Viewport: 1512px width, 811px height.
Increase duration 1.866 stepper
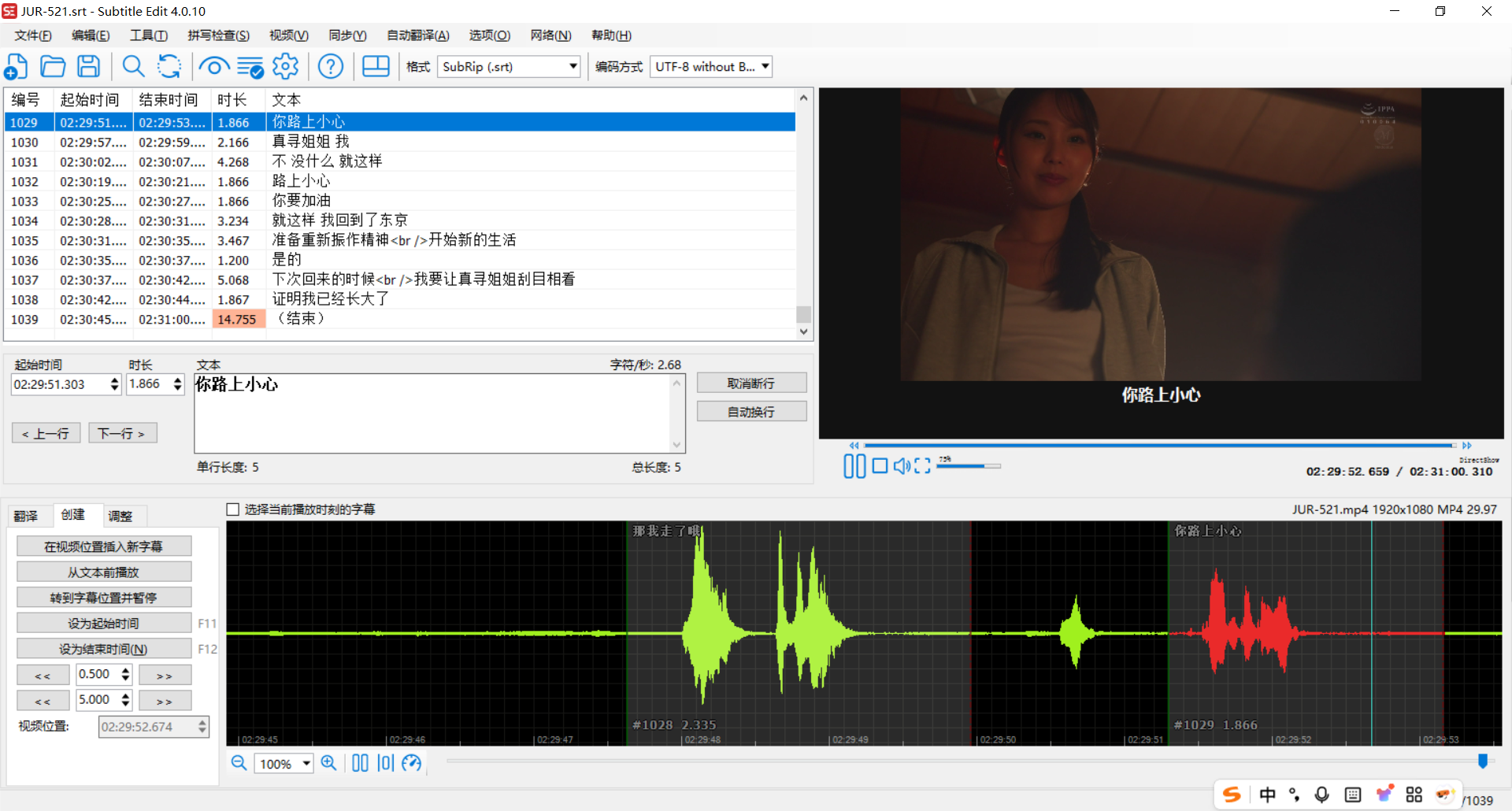click(178, 380)
